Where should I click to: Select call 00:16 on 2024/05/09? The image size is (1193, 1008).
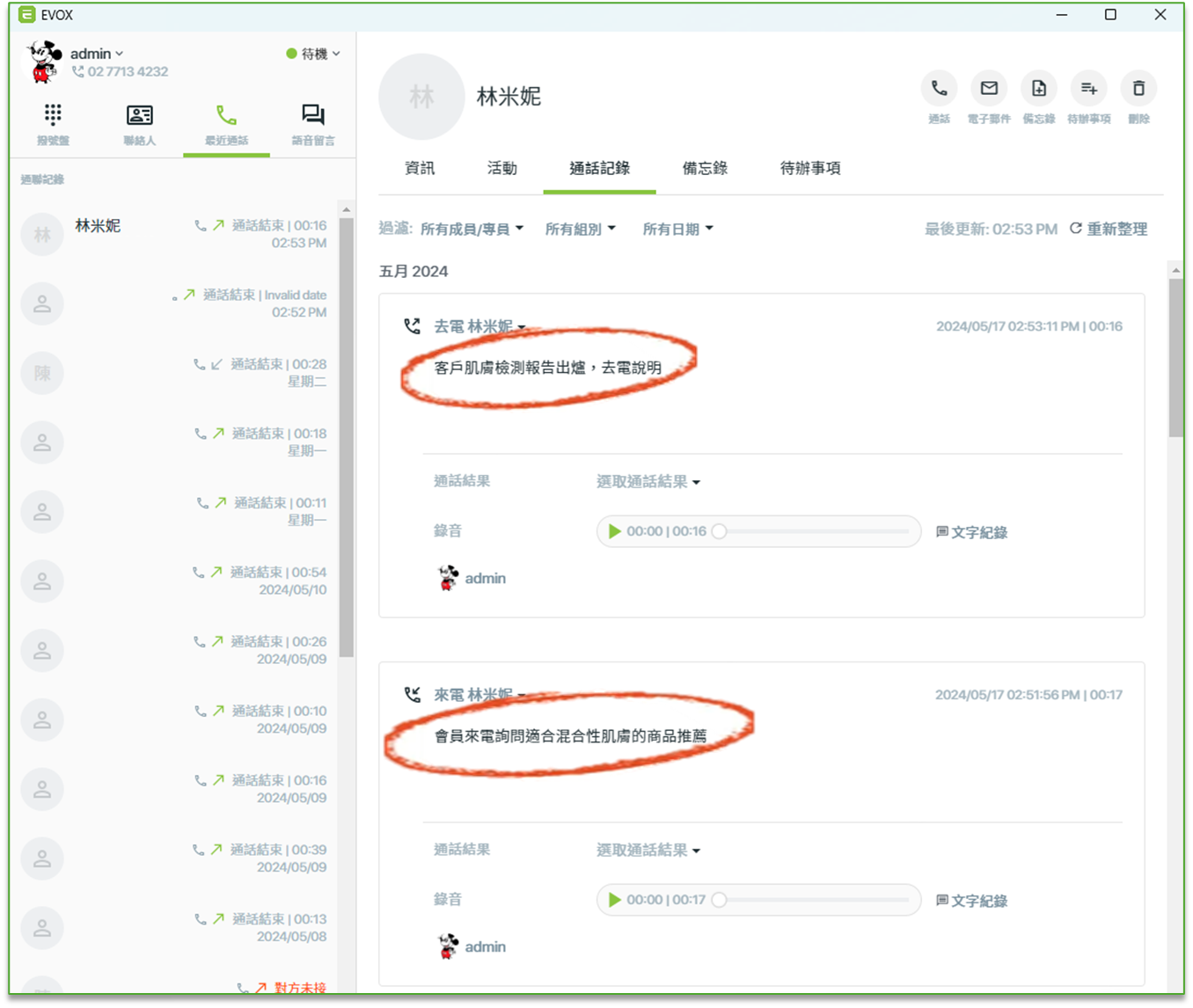[x=174, y=790]
